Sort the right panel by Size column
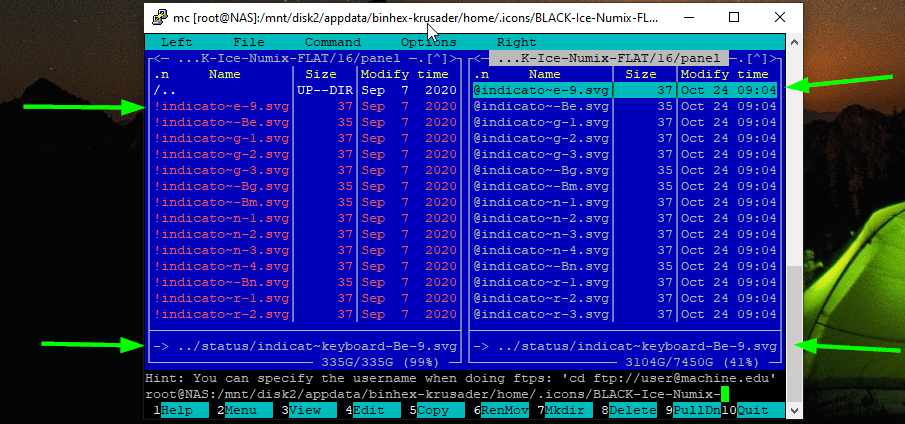The image size is (905, 424). 641,74
